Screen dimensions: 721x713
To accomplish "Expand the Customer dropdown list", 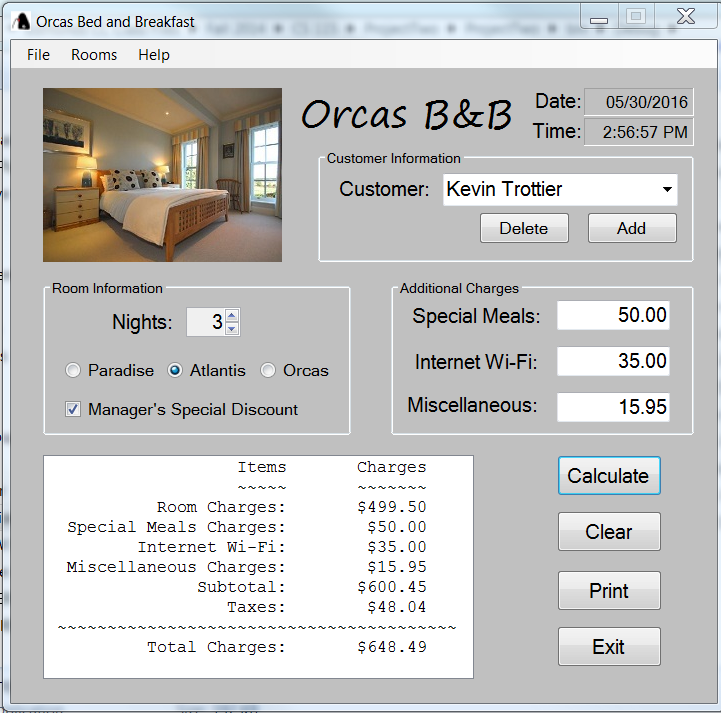I will 666,190.
